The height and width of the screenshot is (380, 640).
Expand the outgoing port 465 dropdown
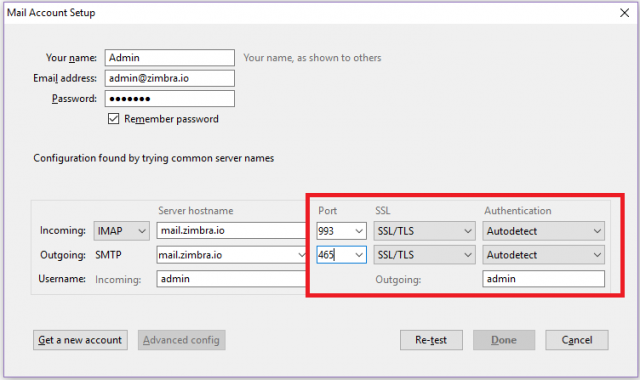[359, 255]
